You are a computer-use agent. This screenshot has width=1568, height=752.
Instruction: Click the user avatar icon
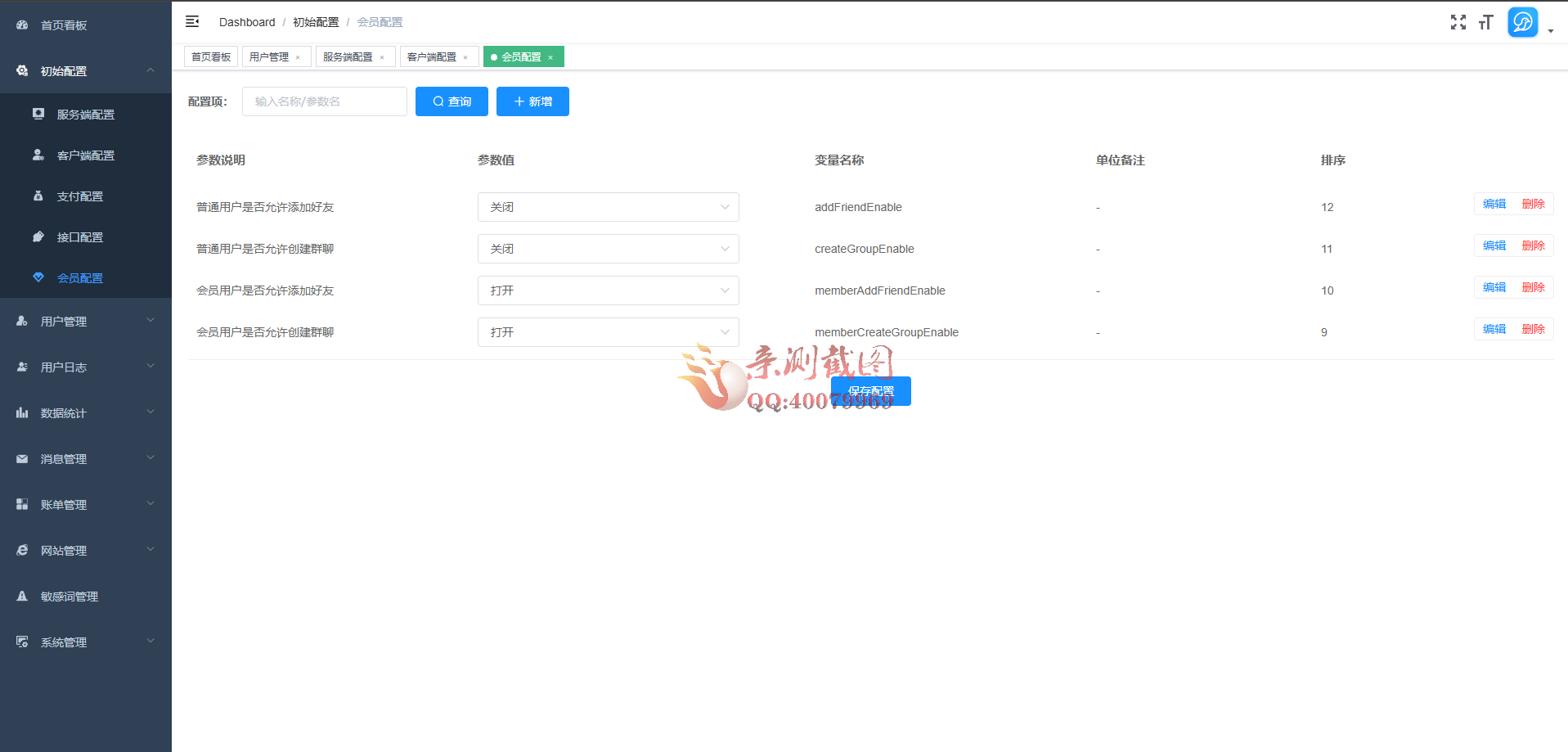(1522, 22)
